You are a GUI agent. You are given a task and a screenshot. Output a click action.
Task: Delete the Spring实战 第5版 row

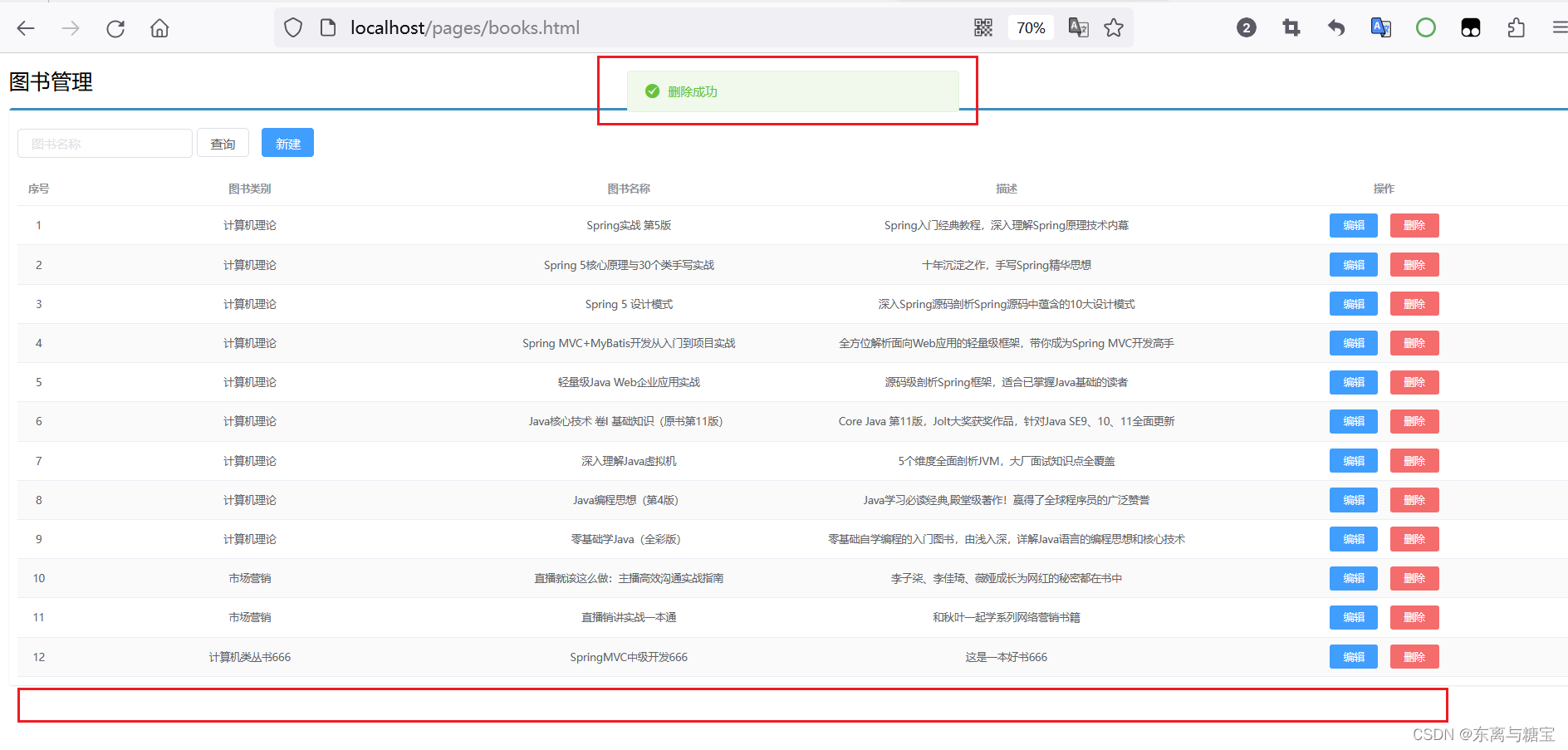tap(1414, 225)
